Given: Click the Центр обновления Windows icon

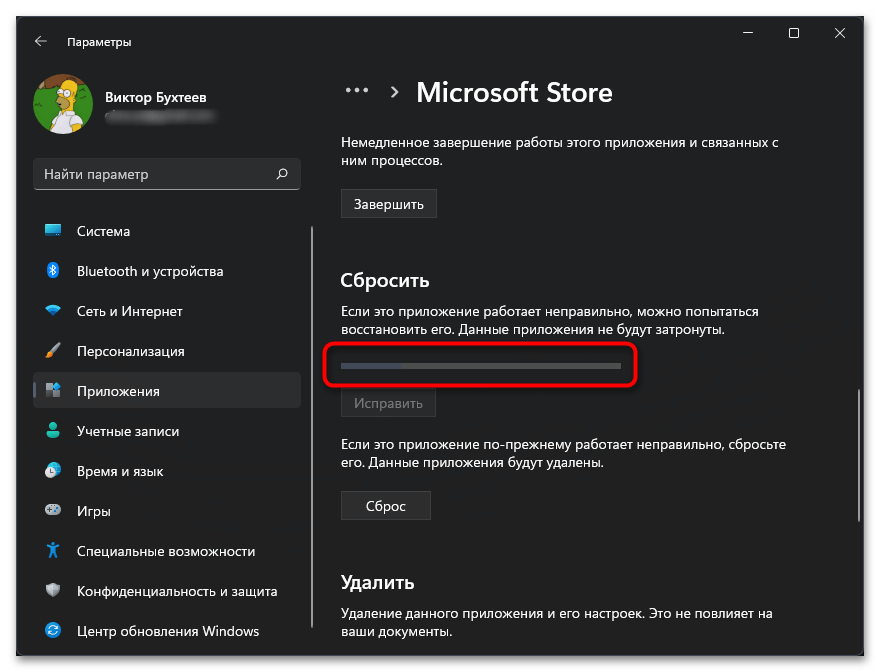Looking at the screenshot, I should click(54, 631).
